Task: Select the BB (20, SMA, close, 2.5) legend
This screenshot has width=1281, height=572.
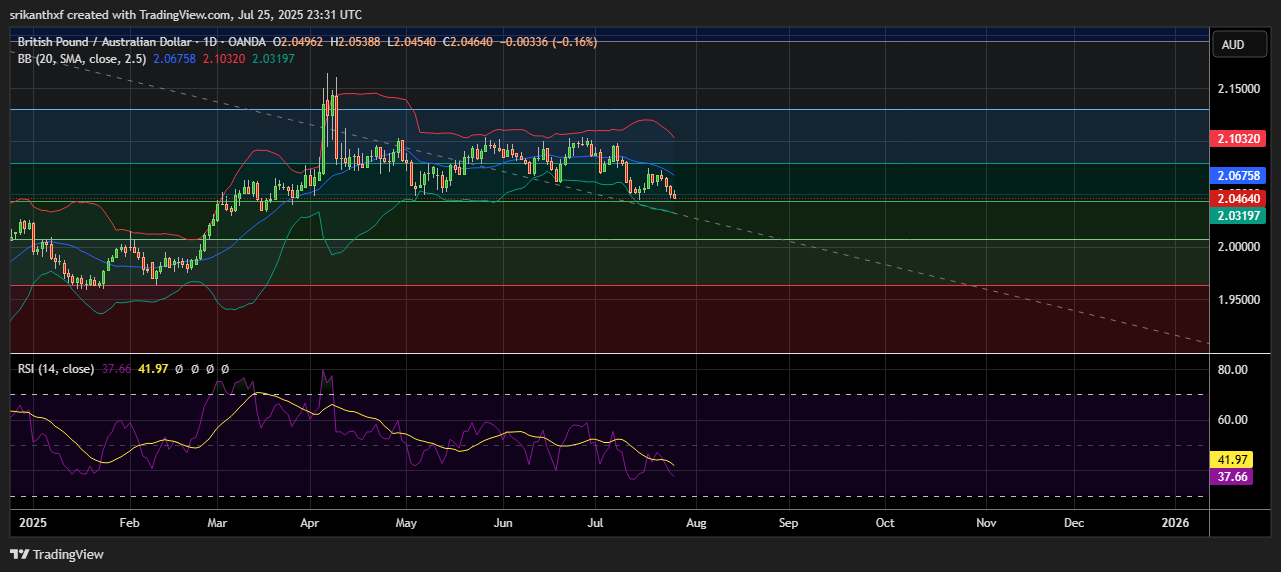Action: (x=82, y=59)
